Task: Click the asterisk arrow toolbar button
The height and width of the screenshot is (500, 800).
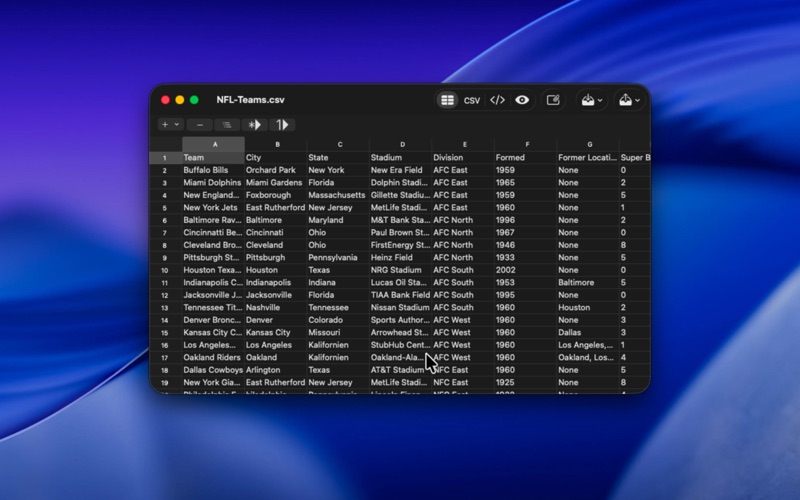Action: 255,124
